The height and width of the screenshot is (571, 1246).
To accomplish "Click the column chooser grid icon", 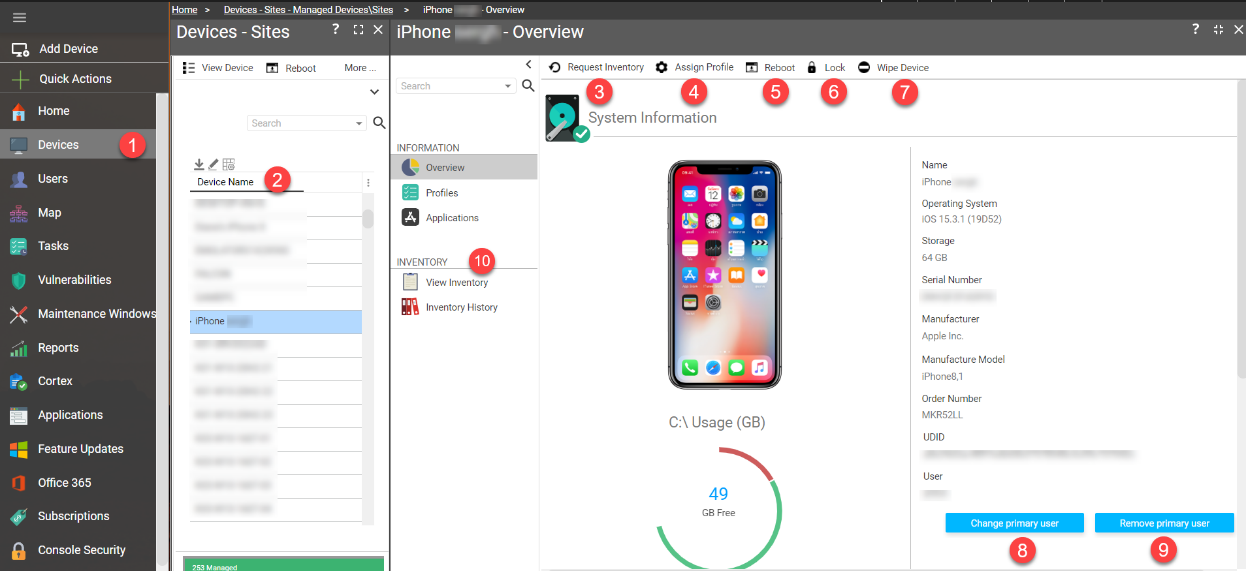I will (228, 164).
